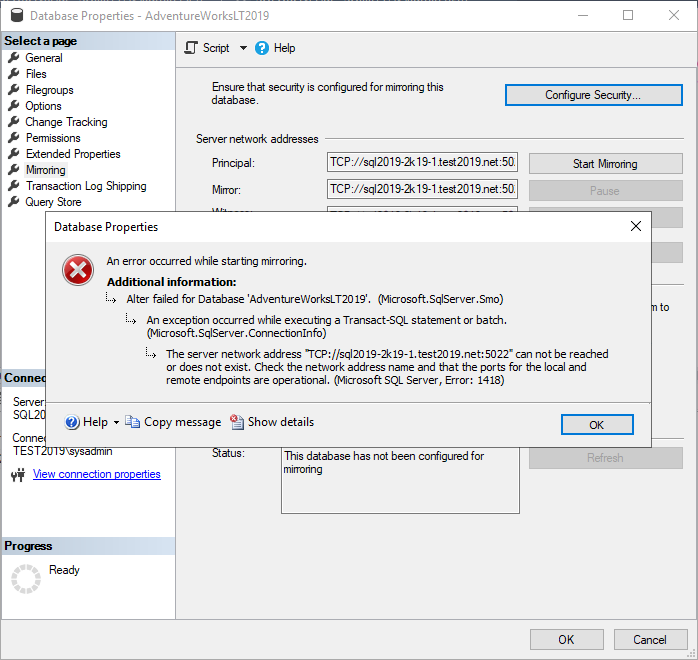Click the Refresh button
698x660 pixels.
(605, 458)
